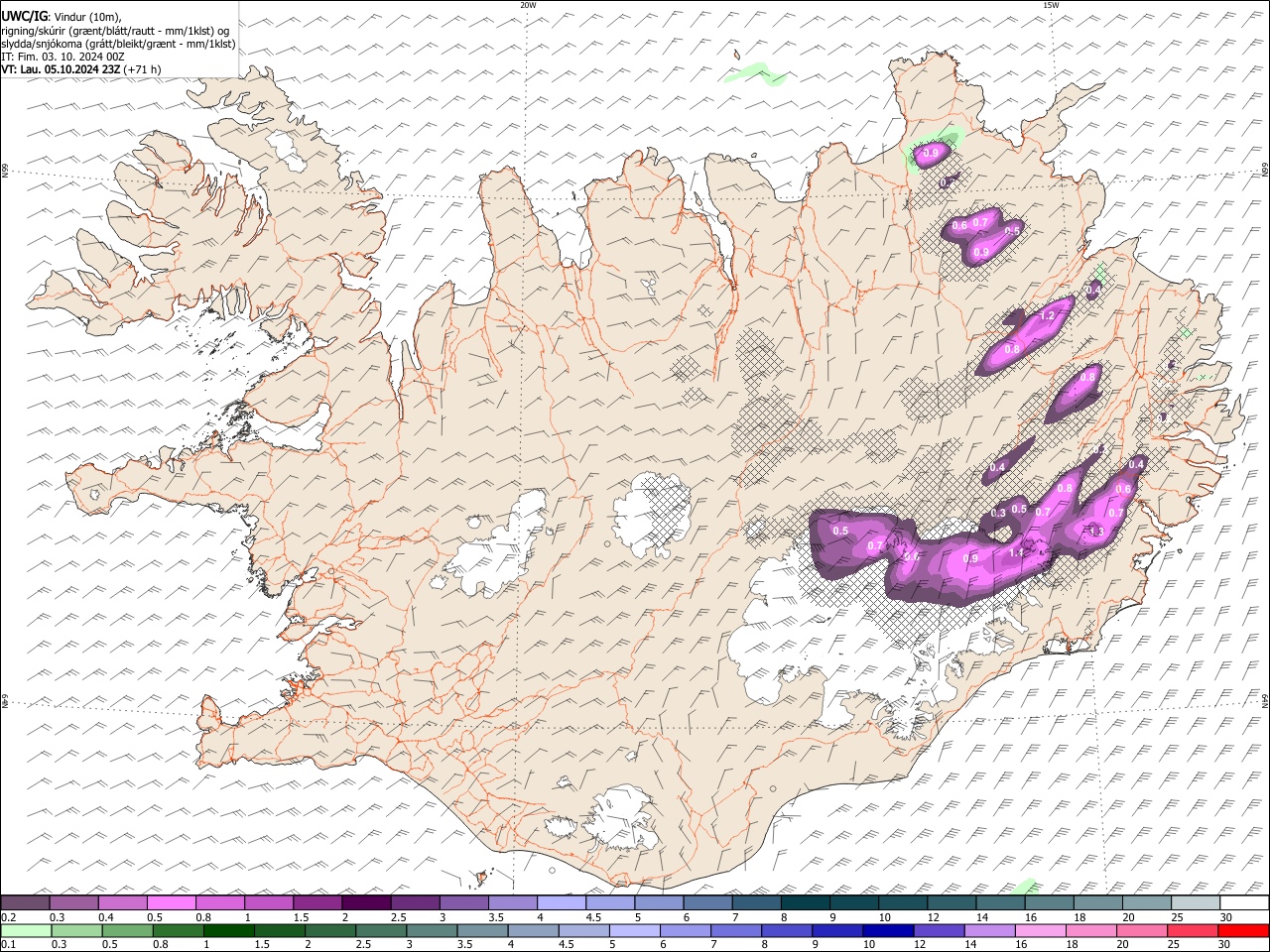1270x952 pixels.
Task: Select the light violet swatch labeled 14, lower row
Action: (989, 930)
